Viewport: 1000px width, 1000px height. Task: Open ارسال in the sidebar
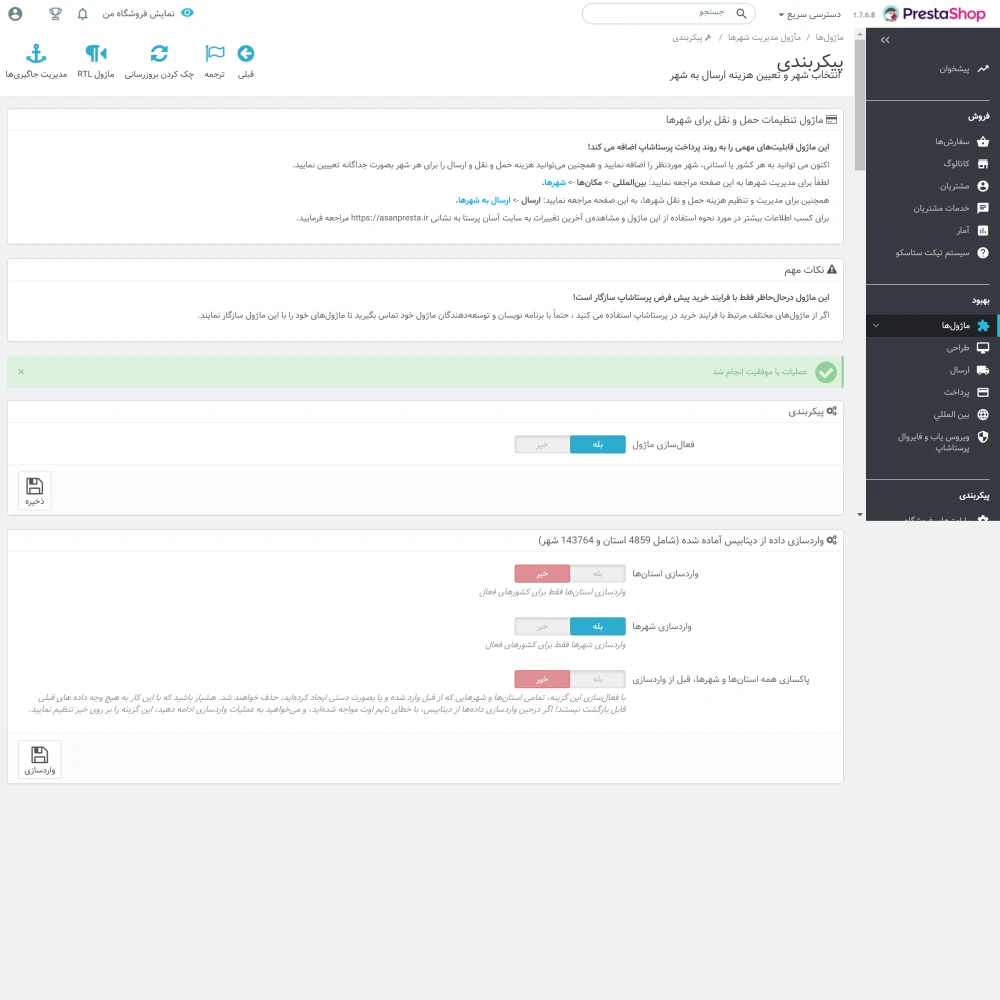959,370
